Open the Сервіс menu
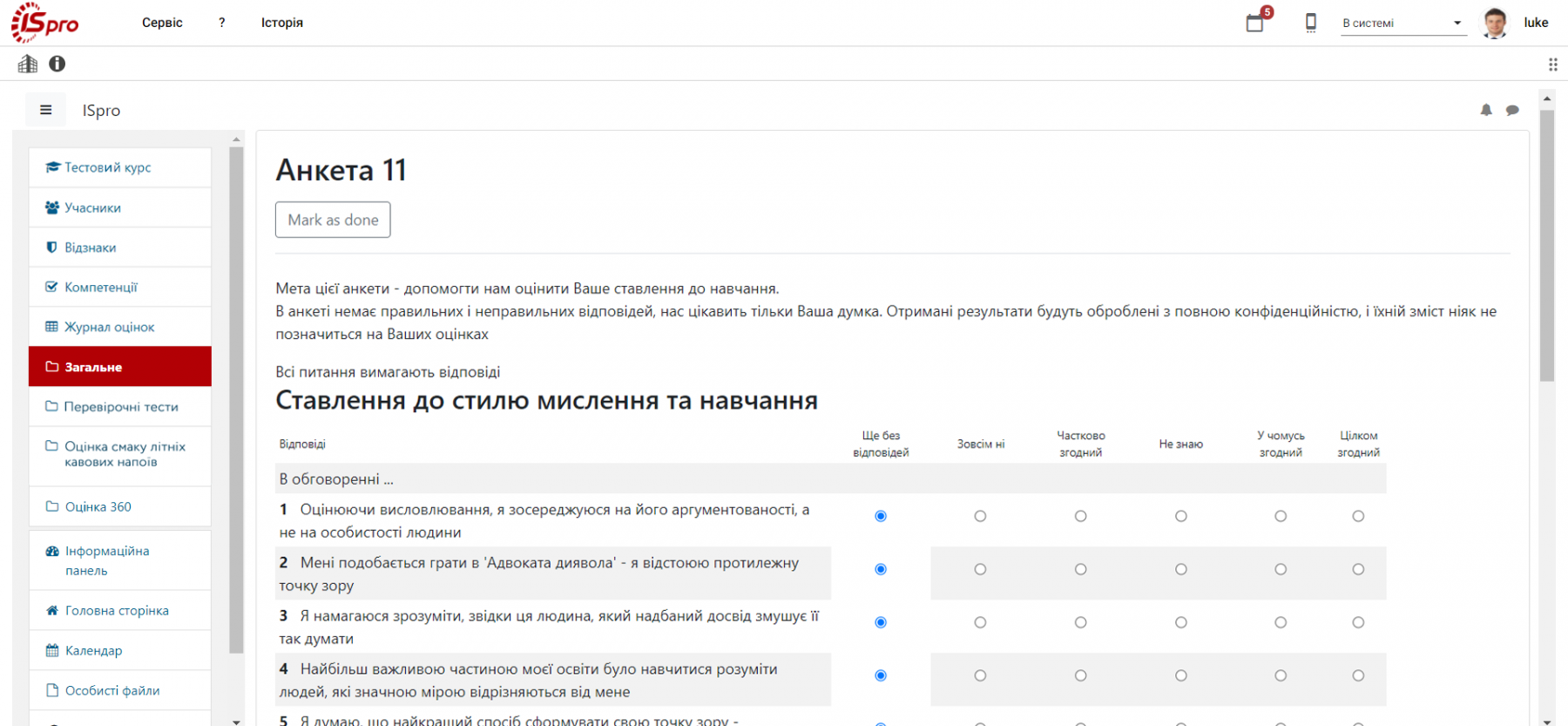 (162, 23)
